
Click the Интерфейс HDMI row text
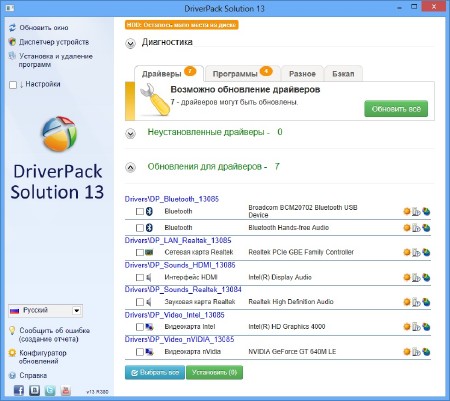(x=191, y=277)
